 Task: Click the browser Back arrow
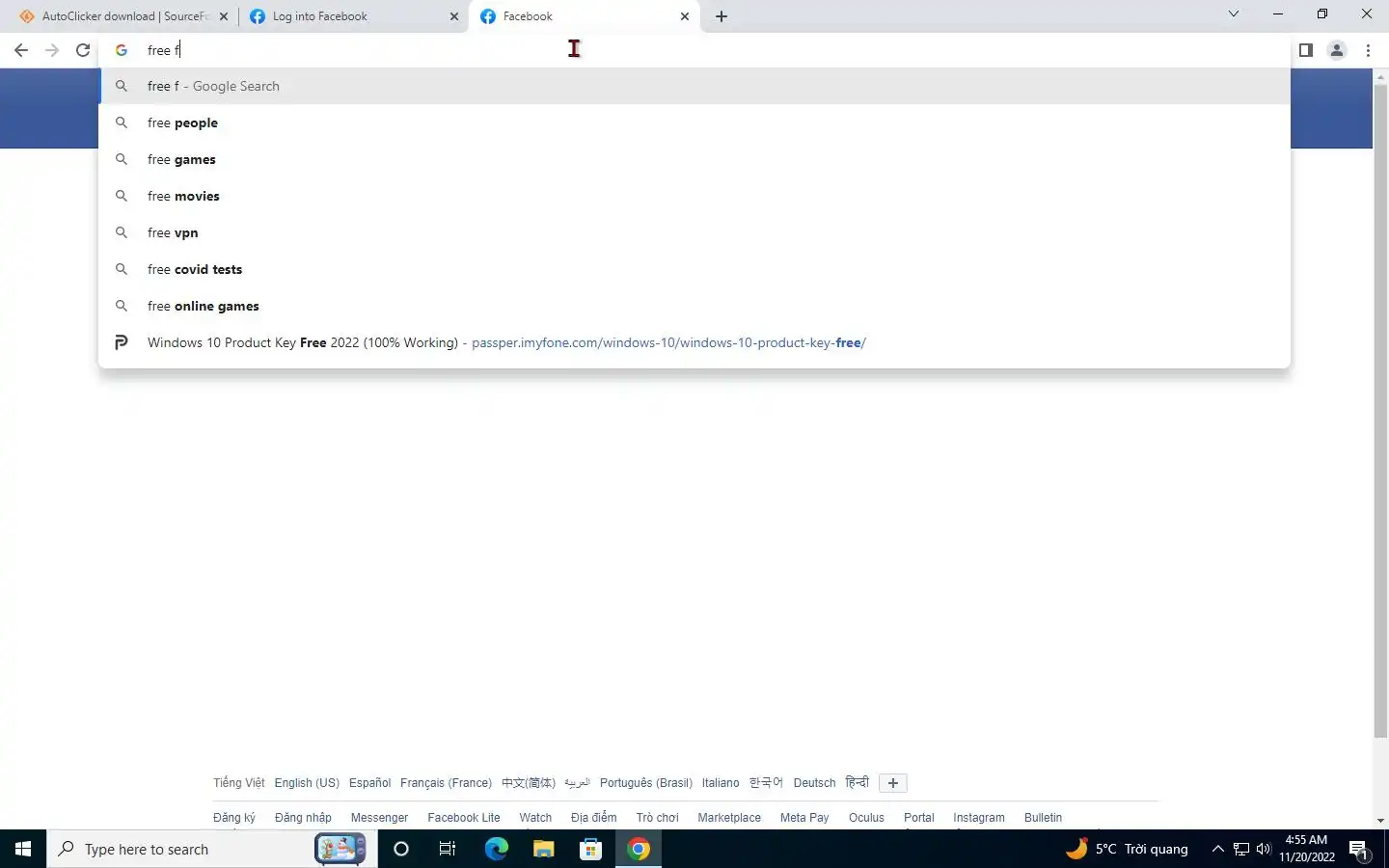coord(21,50)
